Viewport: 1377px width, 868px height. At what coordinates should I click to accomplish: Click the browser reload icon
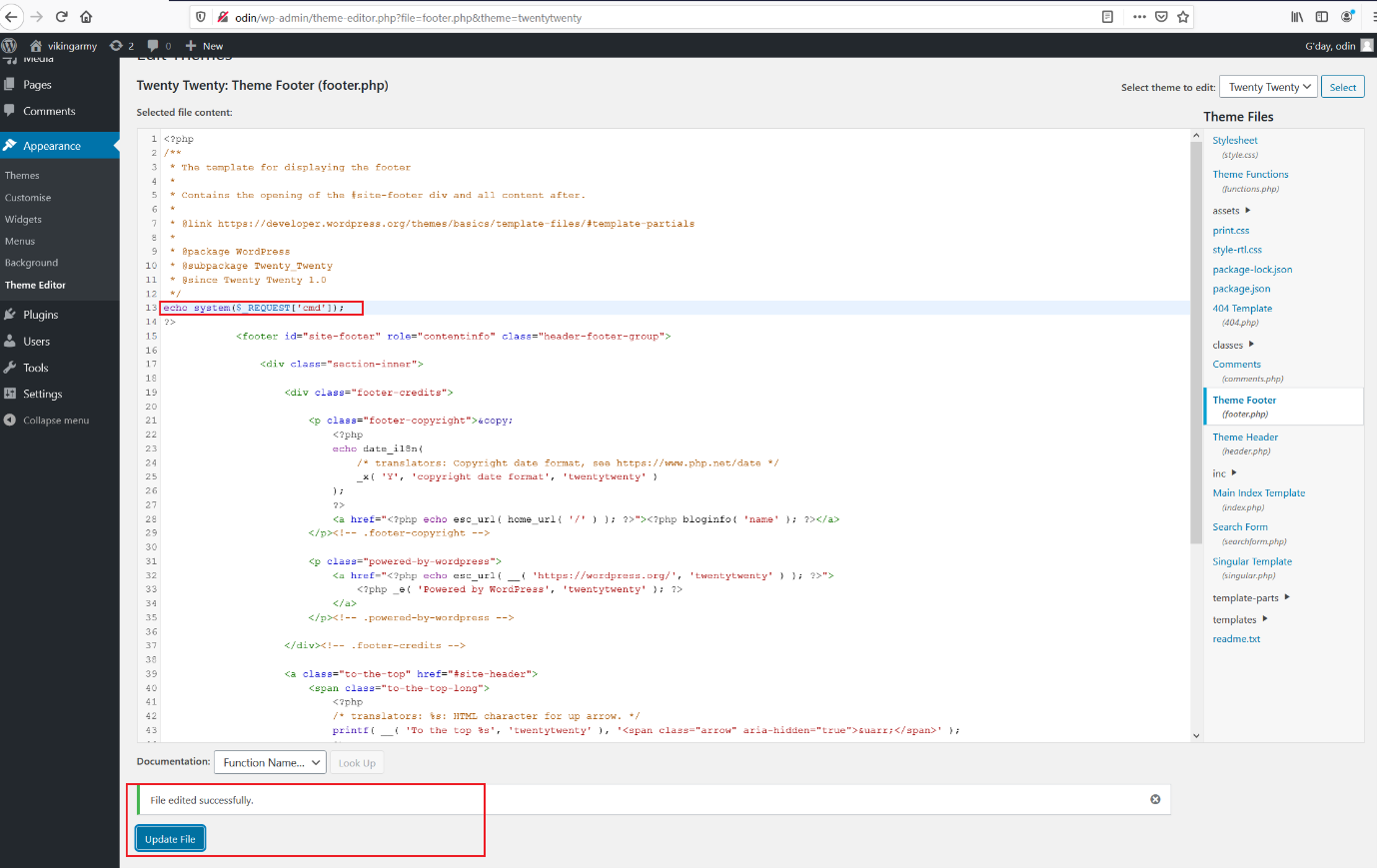(x=61, y=17)
